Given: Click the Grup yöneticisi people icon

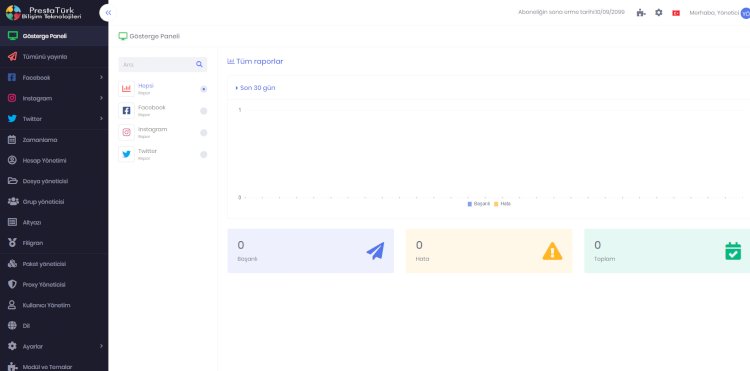Looking at the screenshot, I should 13,202.
